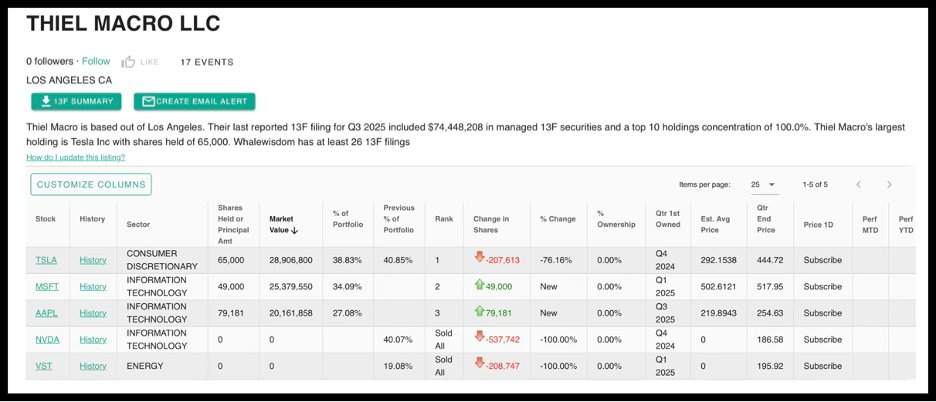The image size is (936, 402).
Task: Create an email alert
Action: click(195, 101)
